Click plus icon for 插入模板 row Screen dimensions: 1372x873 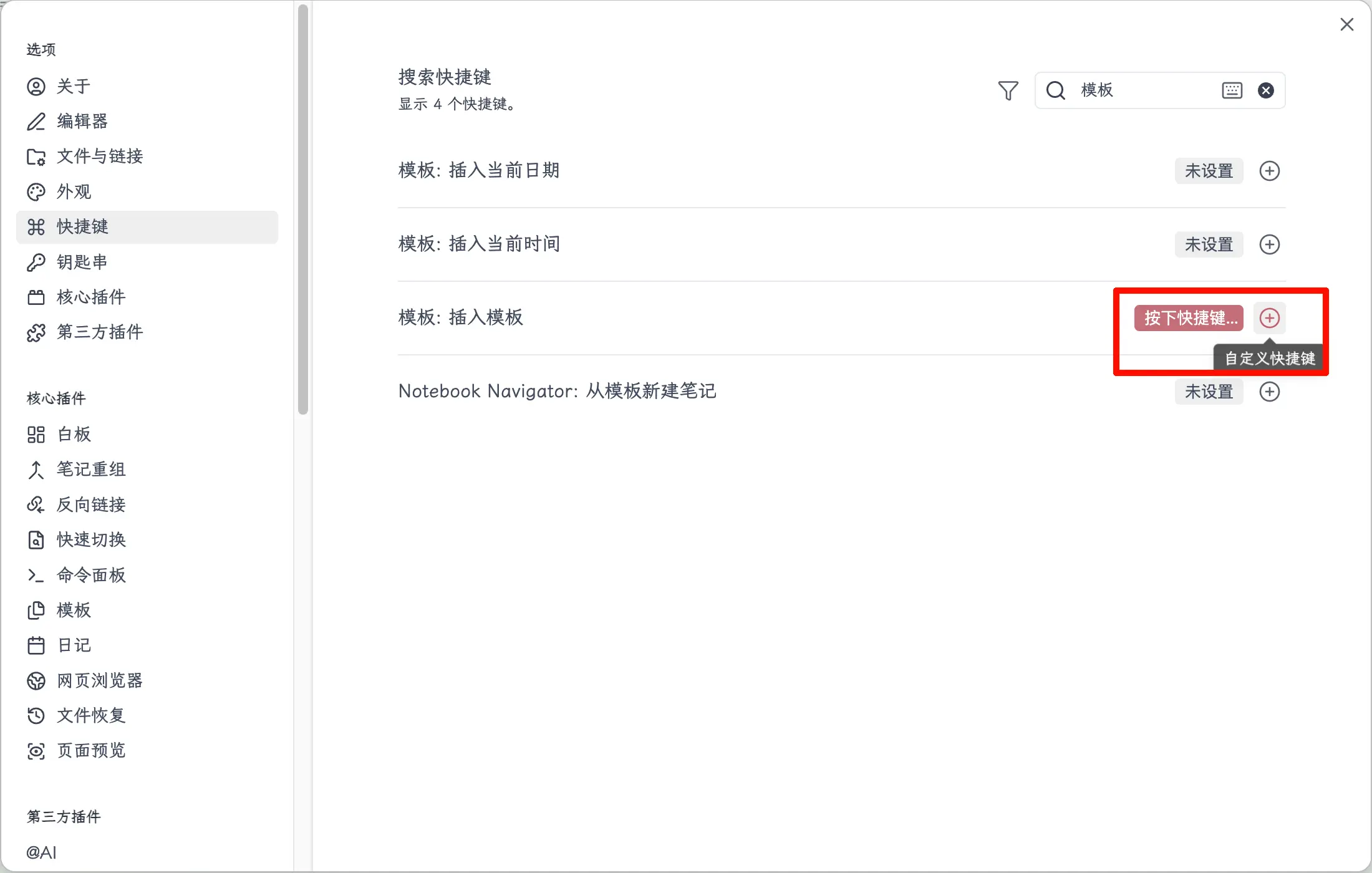point(1269,318)
